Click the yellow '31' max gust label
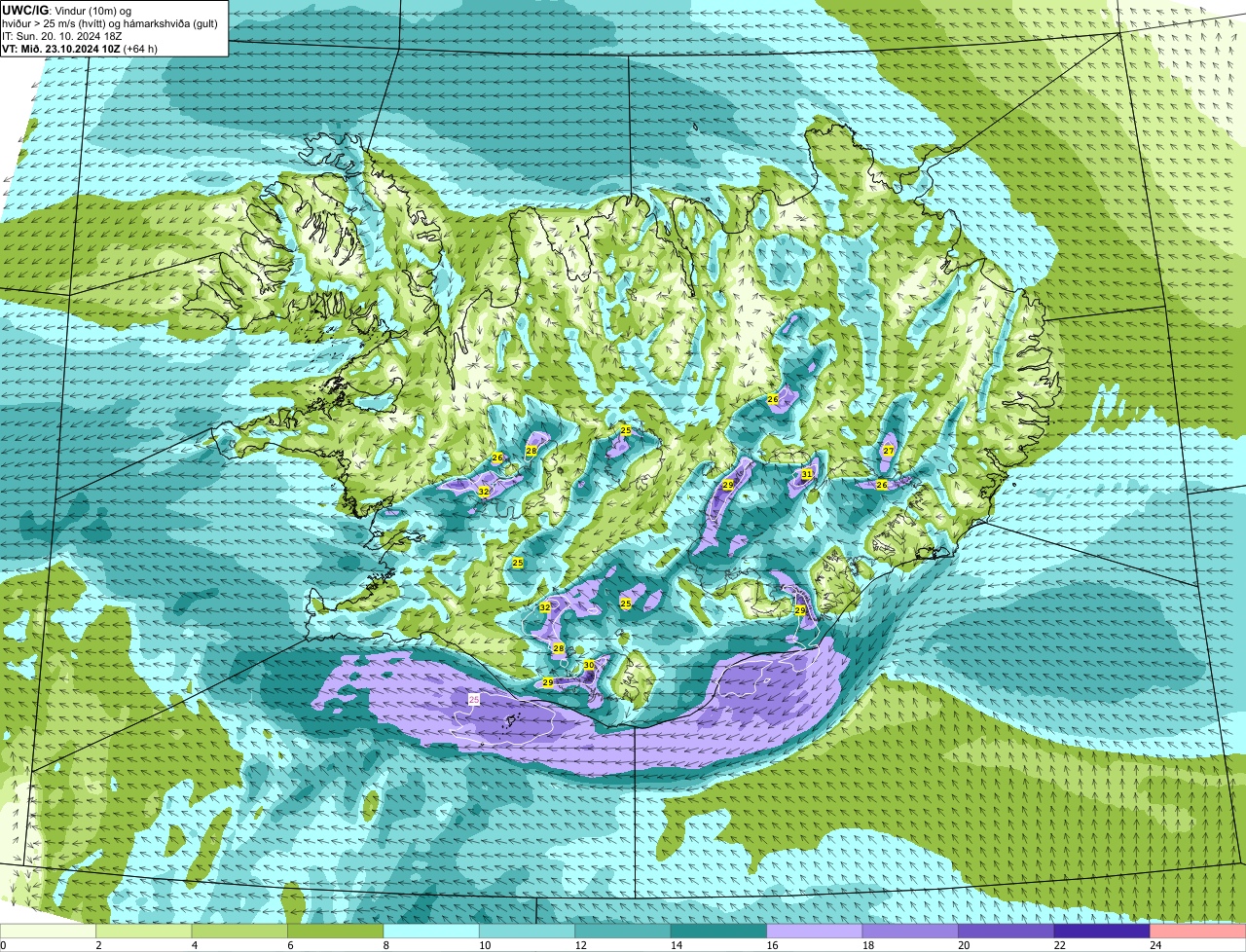Viewport: 1246px width, 952px height. (x=807, y=474)
